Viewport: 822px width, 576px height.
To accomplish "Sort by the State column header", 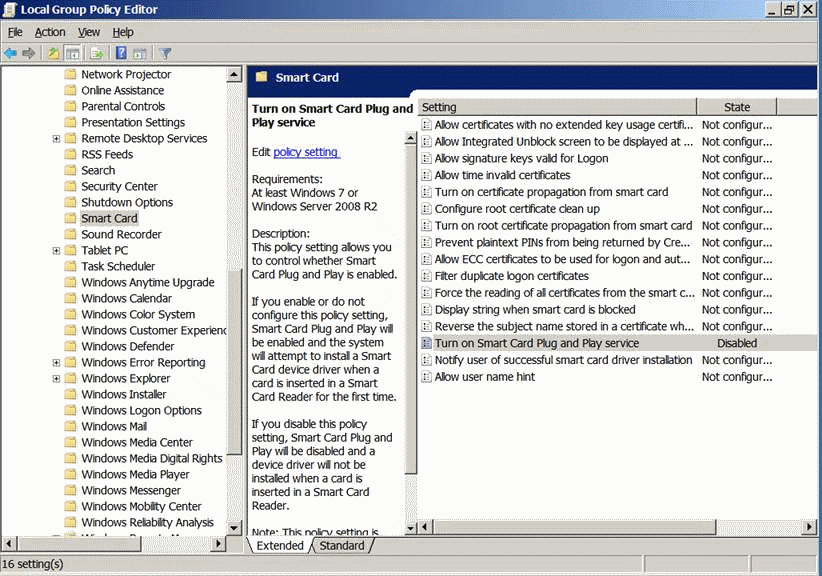I will pos(737,107).
